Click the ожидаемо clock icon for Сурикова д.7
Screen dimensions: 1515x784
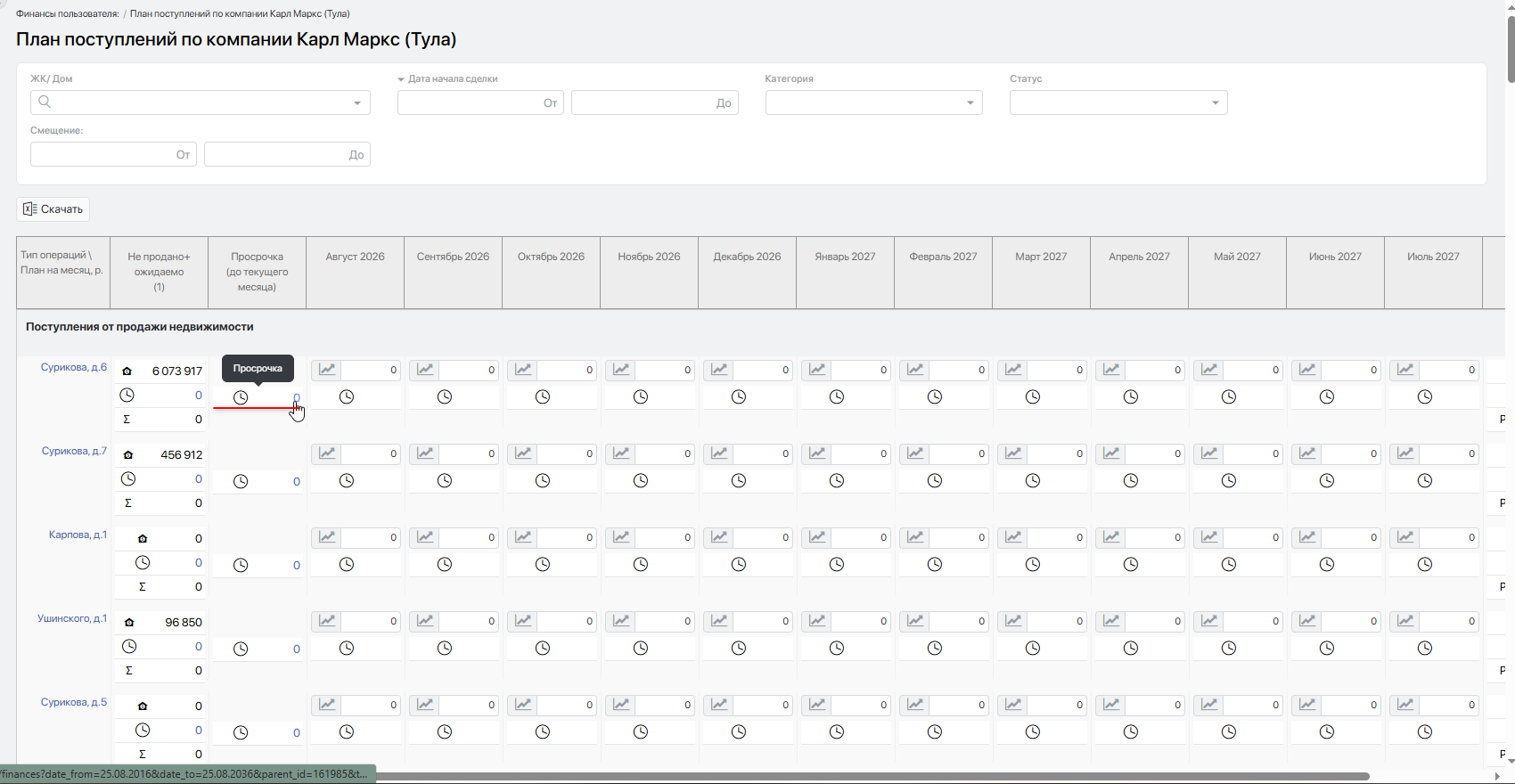128,478
